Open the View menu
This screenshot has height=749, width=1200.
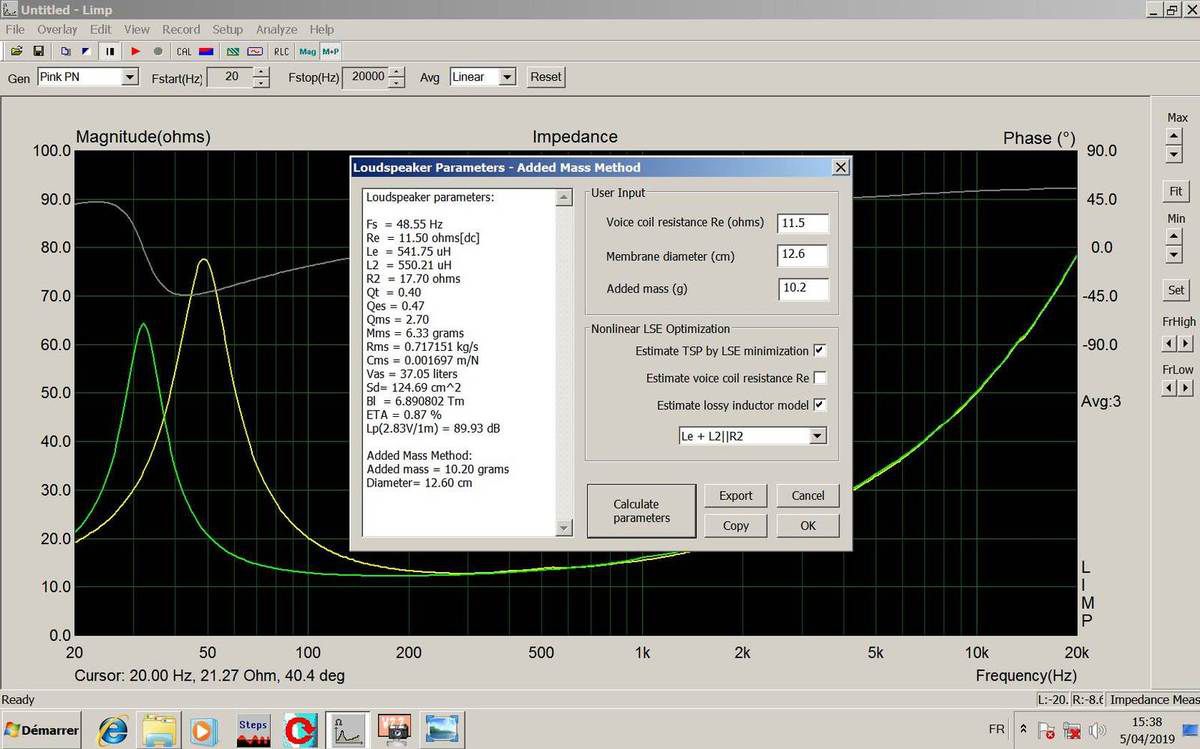coord(137,30)
